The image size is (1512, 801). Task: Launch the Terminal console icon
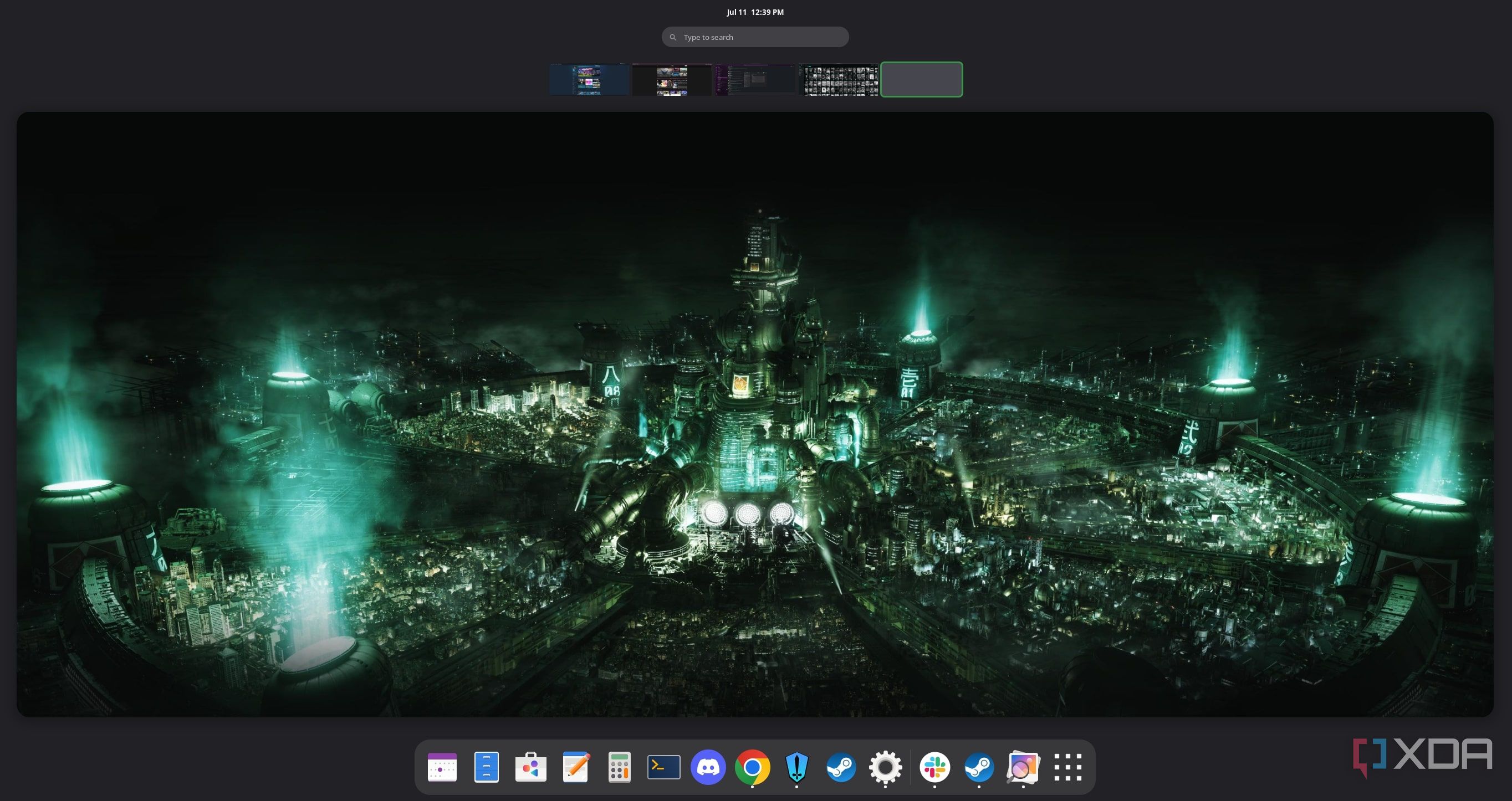coord(664,767)
